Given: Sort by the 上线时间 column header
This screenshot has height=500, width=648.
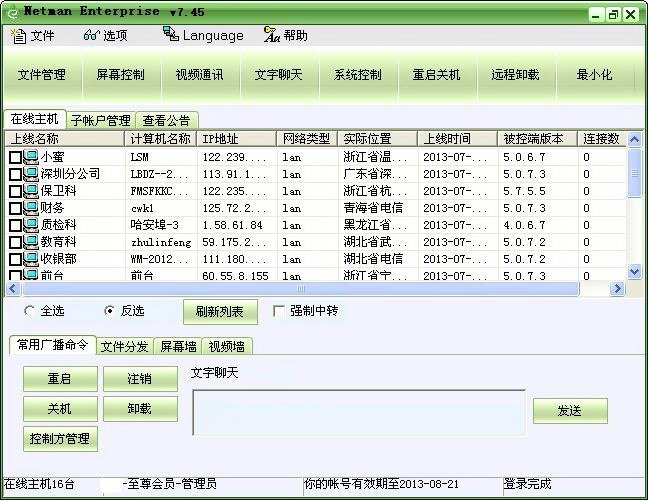Looking at the screenshot, I should coord(457,139).
